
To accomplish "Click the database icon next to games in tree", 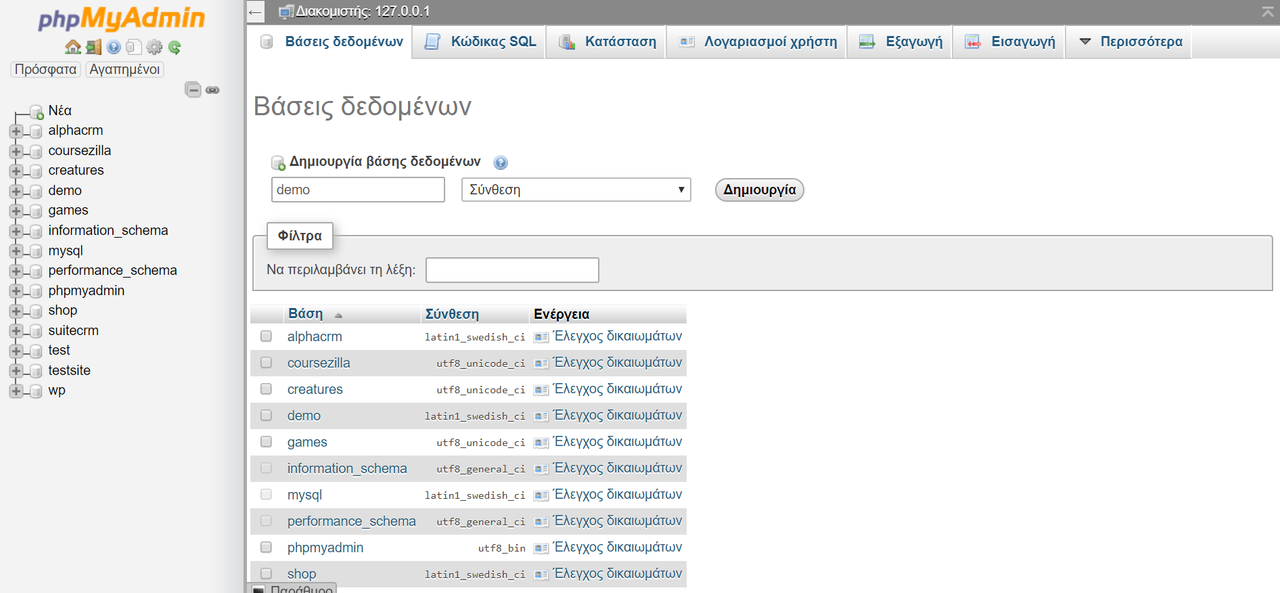I will click(36, 211).
